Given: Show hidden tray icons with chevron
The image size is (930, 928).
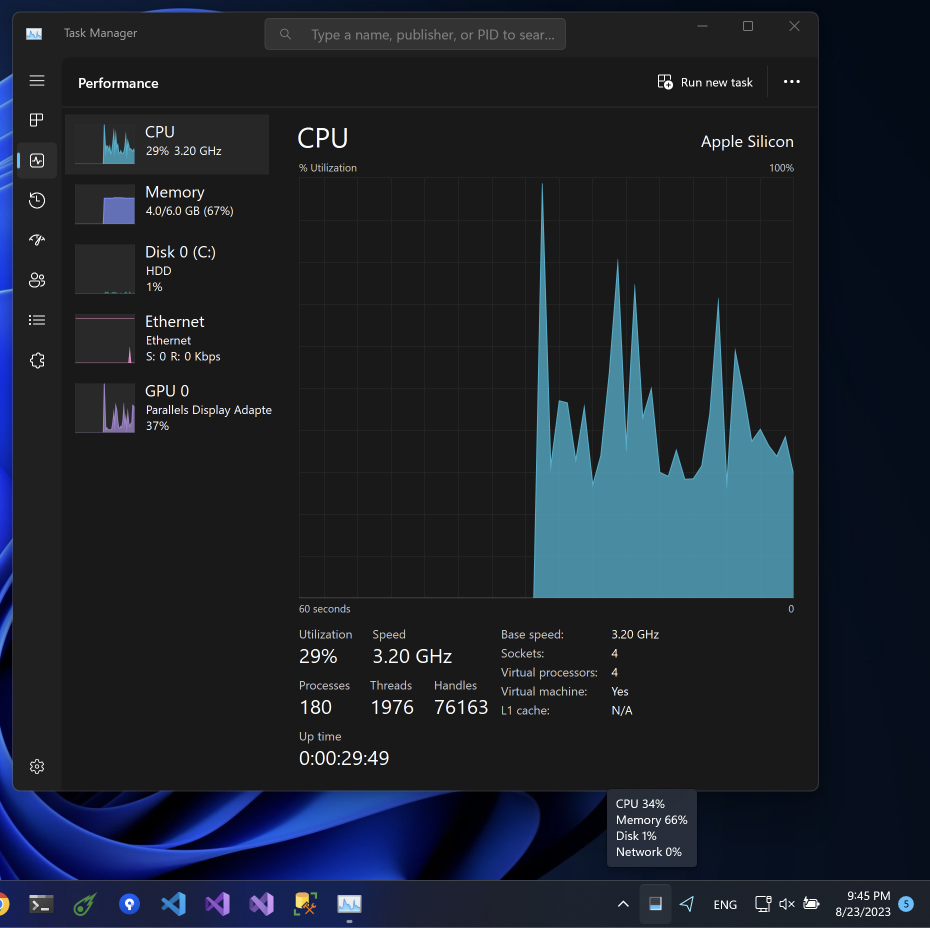Looking at the screenshot, I should [623, 903].
